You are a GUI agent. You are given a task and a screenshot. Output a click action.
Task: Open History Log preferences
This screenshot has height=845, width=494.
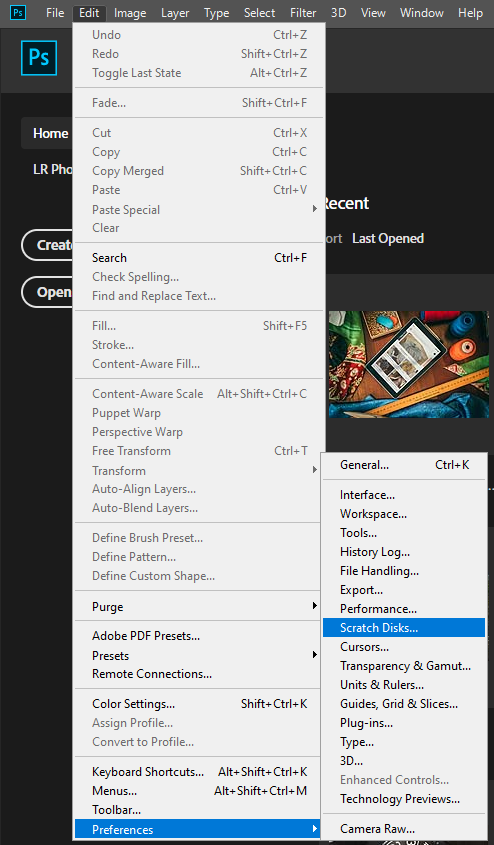click(x=404, y=552)
